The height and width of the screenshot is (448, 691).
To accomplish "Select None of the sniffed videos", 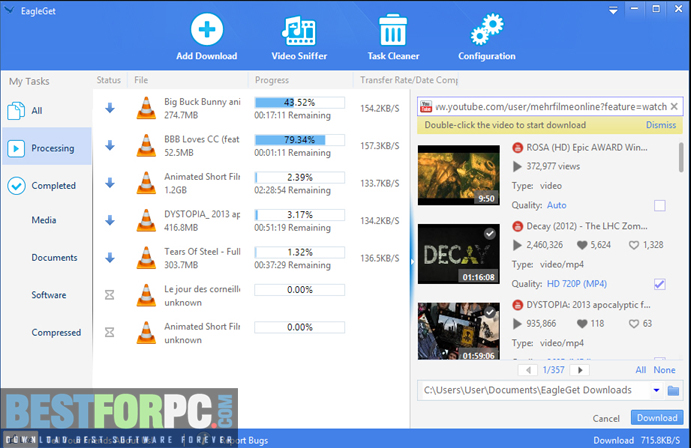I will point(665,370).
